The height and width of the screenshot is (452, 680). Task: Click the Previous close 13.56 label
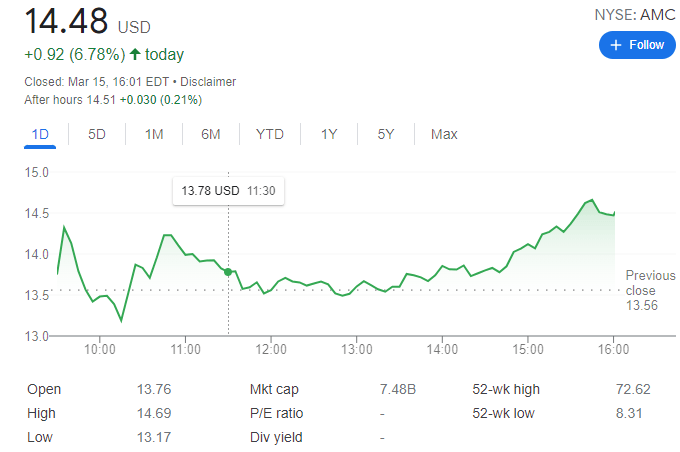point(649,290)
